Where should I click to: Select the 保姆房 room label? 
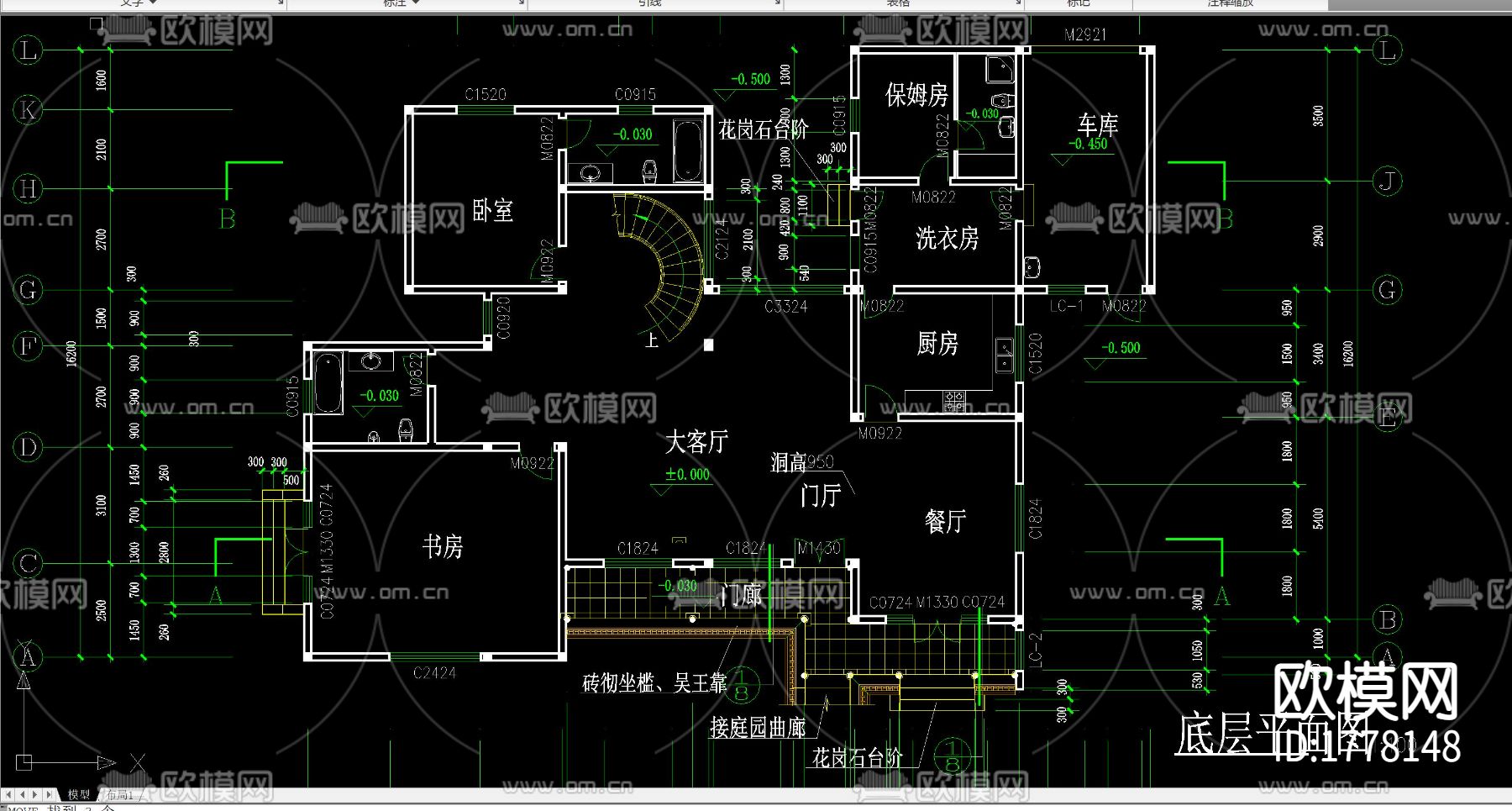pos(916,94)
